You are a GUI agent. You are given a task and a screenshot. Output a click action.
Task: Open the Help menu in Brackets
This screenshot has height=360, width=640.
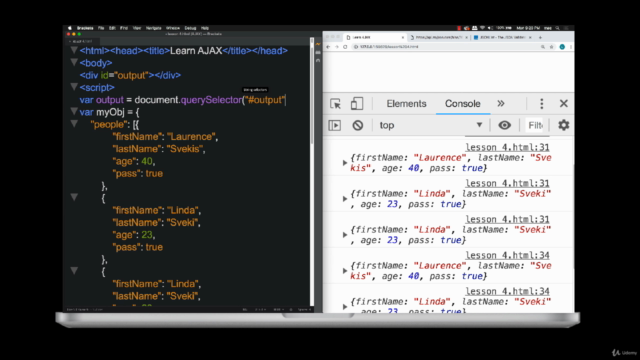click(205, 28)
